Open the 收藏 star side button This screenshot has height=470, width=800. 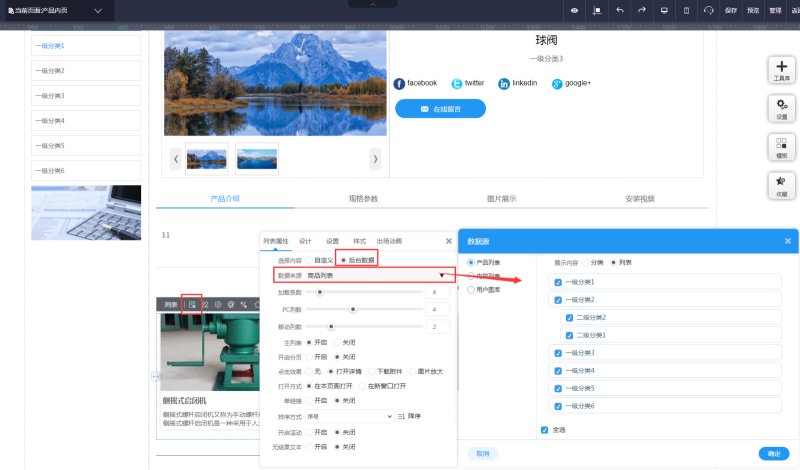click(781, 186)
